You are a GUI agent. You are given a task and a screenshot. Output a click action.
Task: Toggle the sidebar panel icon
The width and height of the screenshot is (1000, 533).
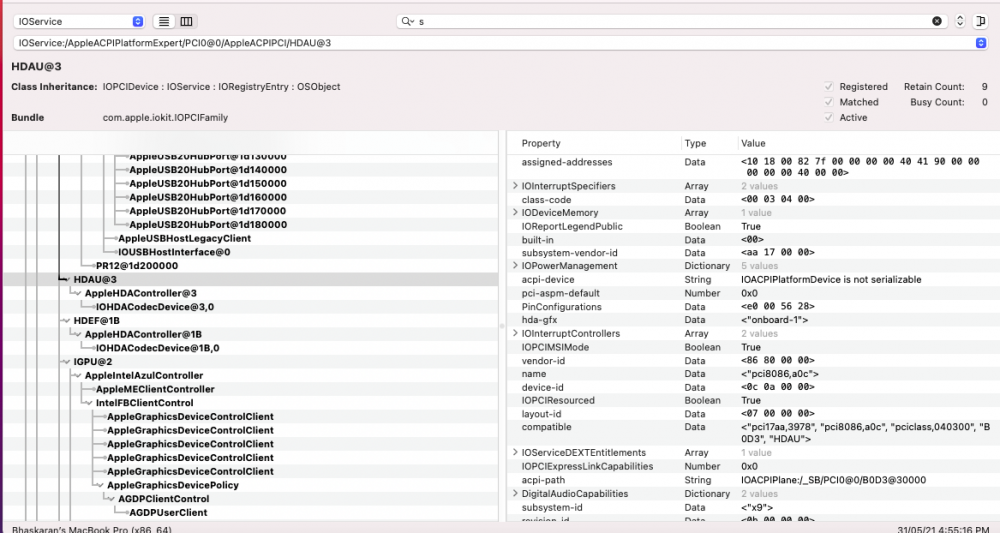pyautogui.click(x=980, y=21)
